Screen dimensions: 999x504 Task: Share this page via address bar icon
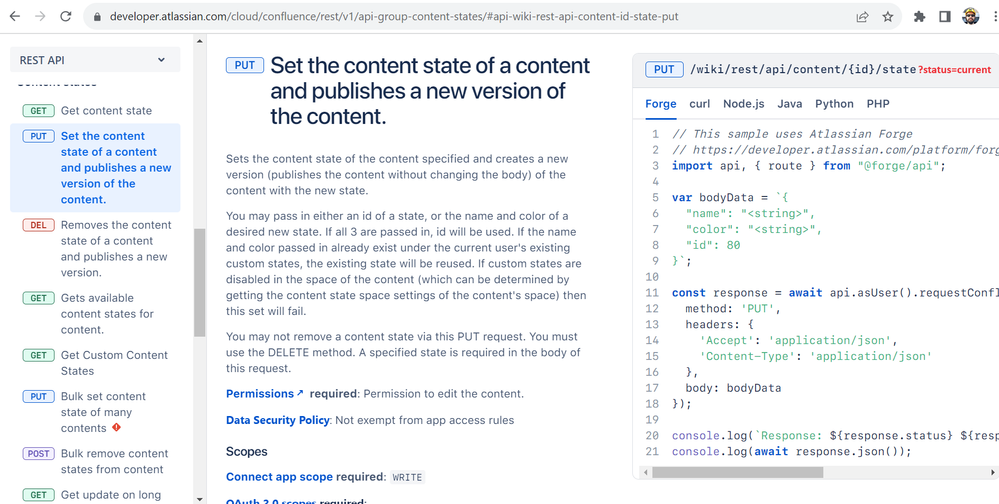[x=862, y=17]
